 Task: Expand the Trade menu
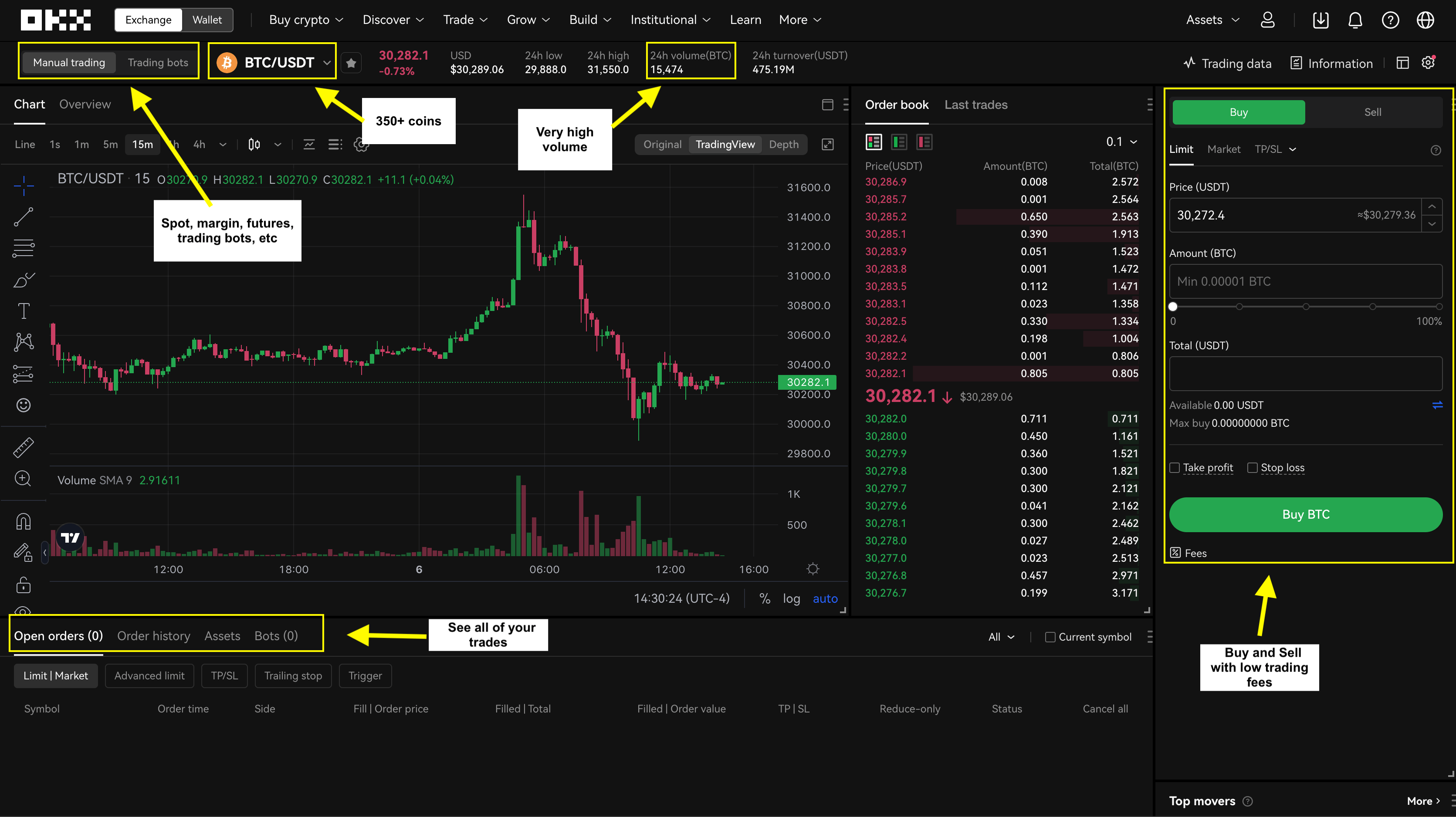tap(465, 20)
